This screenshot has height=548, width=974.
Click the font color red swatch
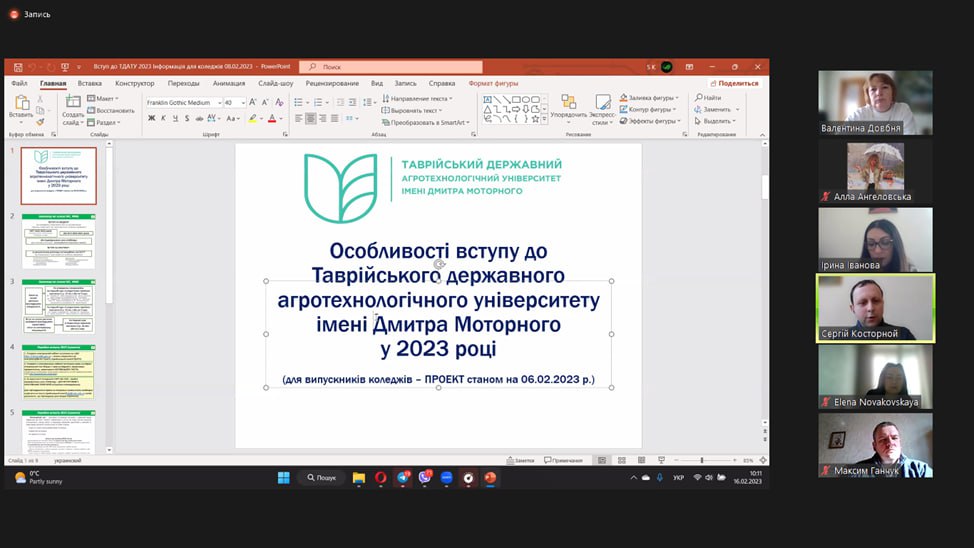[x=272, y=119]
